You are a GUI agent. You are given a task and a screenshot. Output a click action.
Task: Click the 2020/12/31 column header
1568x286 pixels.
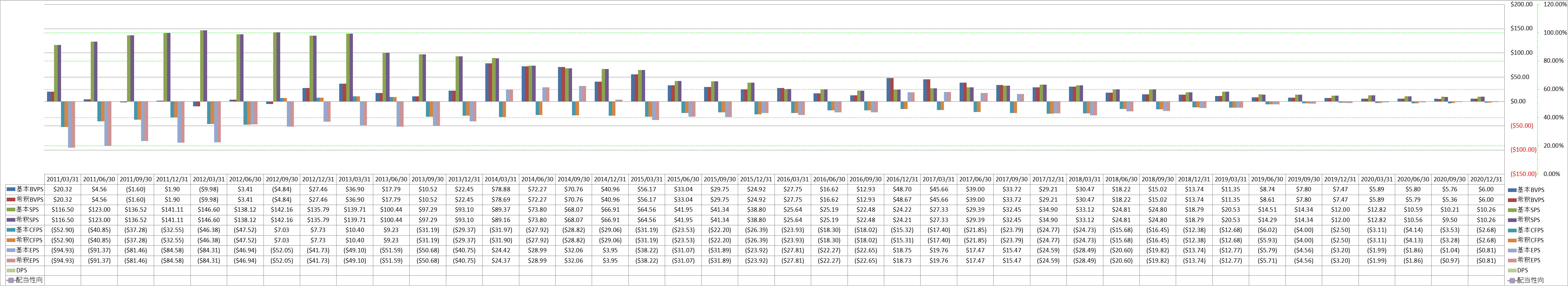(1486, 180)
